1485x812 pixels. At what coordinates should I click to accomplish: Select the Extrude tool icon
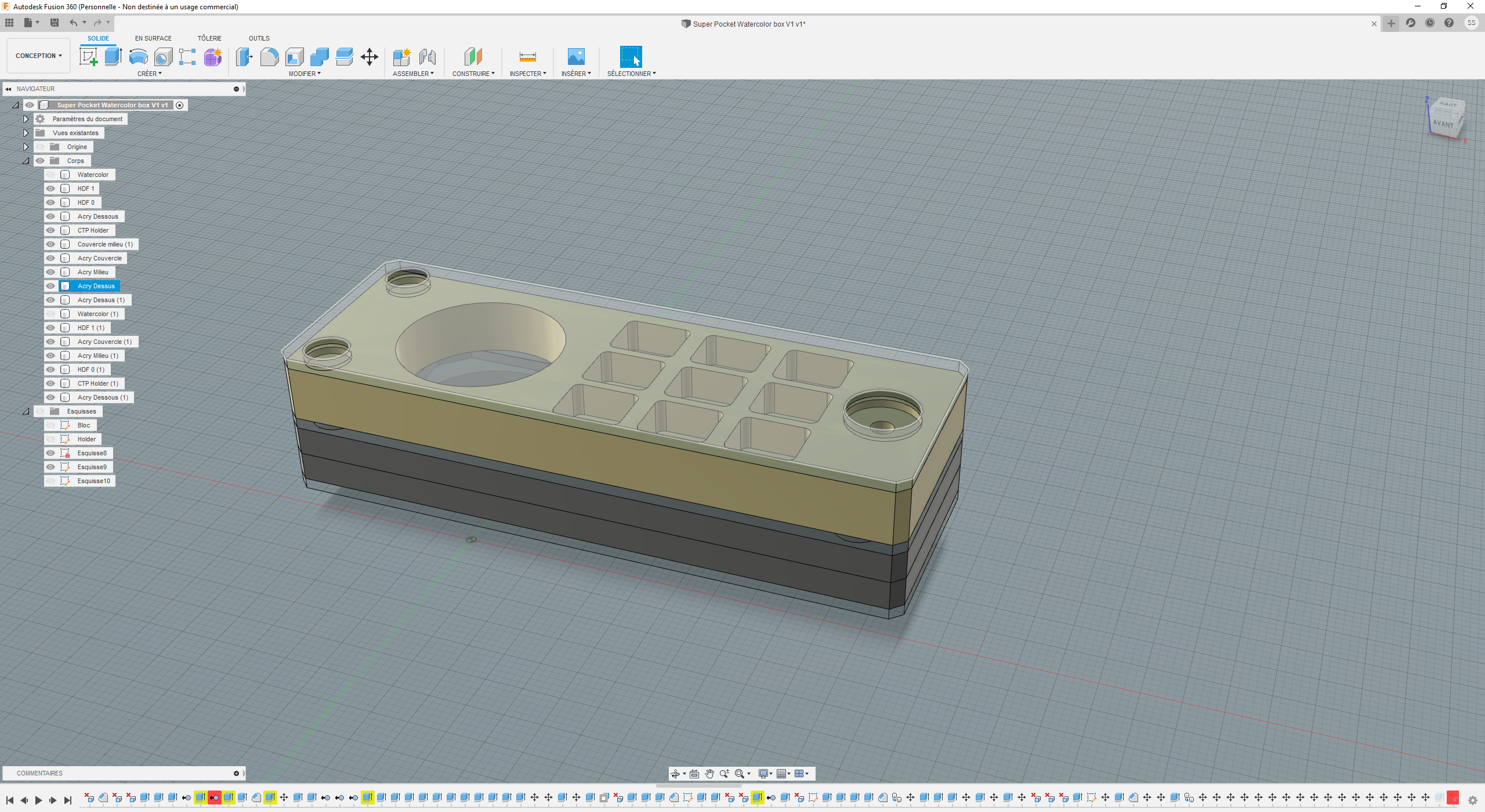click(113, 57)
